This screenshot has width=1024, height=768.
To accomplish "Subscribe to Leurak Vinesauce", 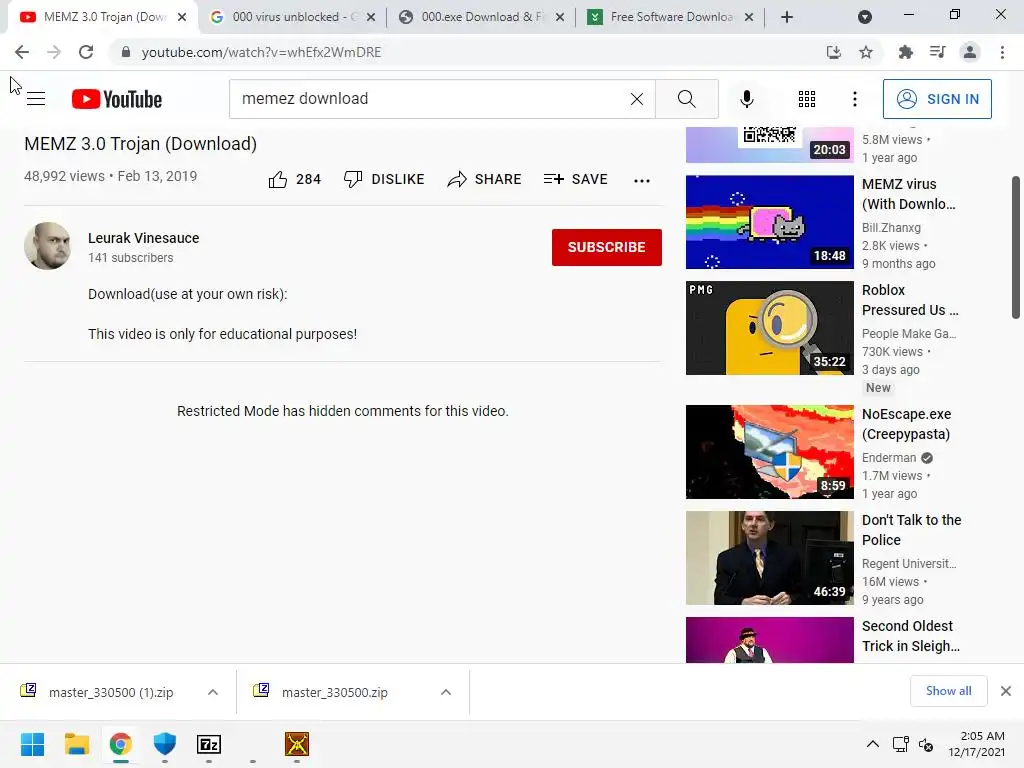I will click(607, 247).
